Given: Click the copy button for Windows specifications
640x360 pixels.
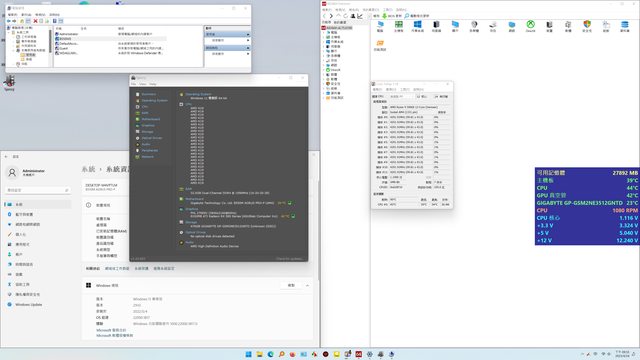Looking at the screenshot, I should click(291, 285).
